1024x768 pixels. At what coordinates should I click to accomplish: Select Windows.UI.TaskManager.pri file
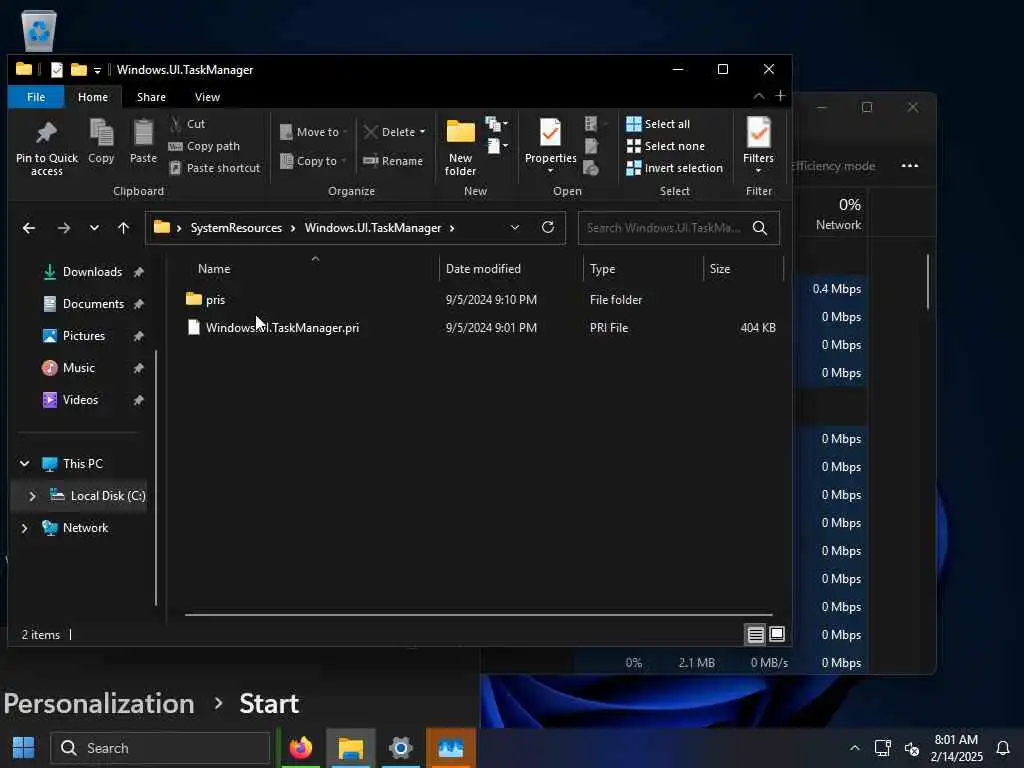(x=281, y=328)
